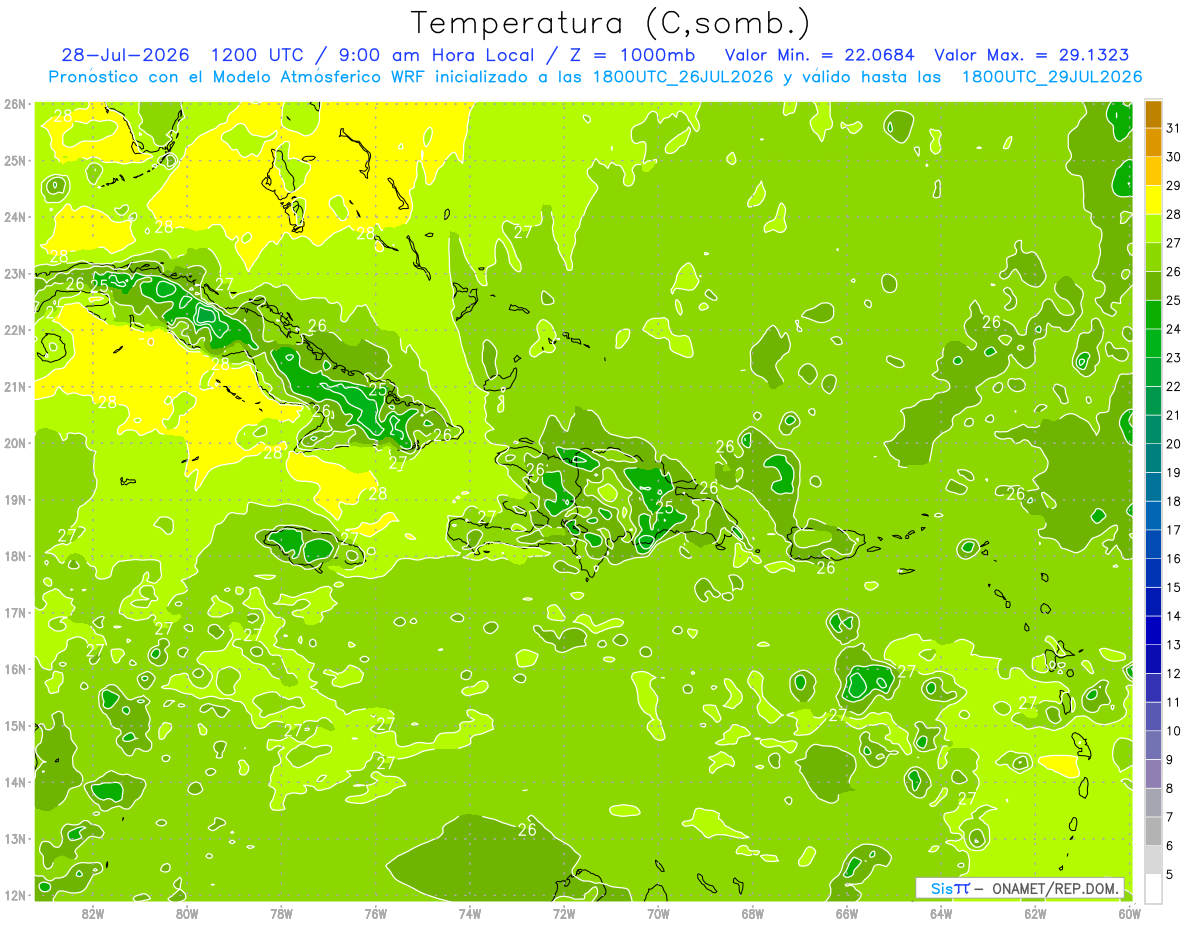Click the latitude axis label "20N"
This screenshot has height=927, width=1200.
[14, 443]
